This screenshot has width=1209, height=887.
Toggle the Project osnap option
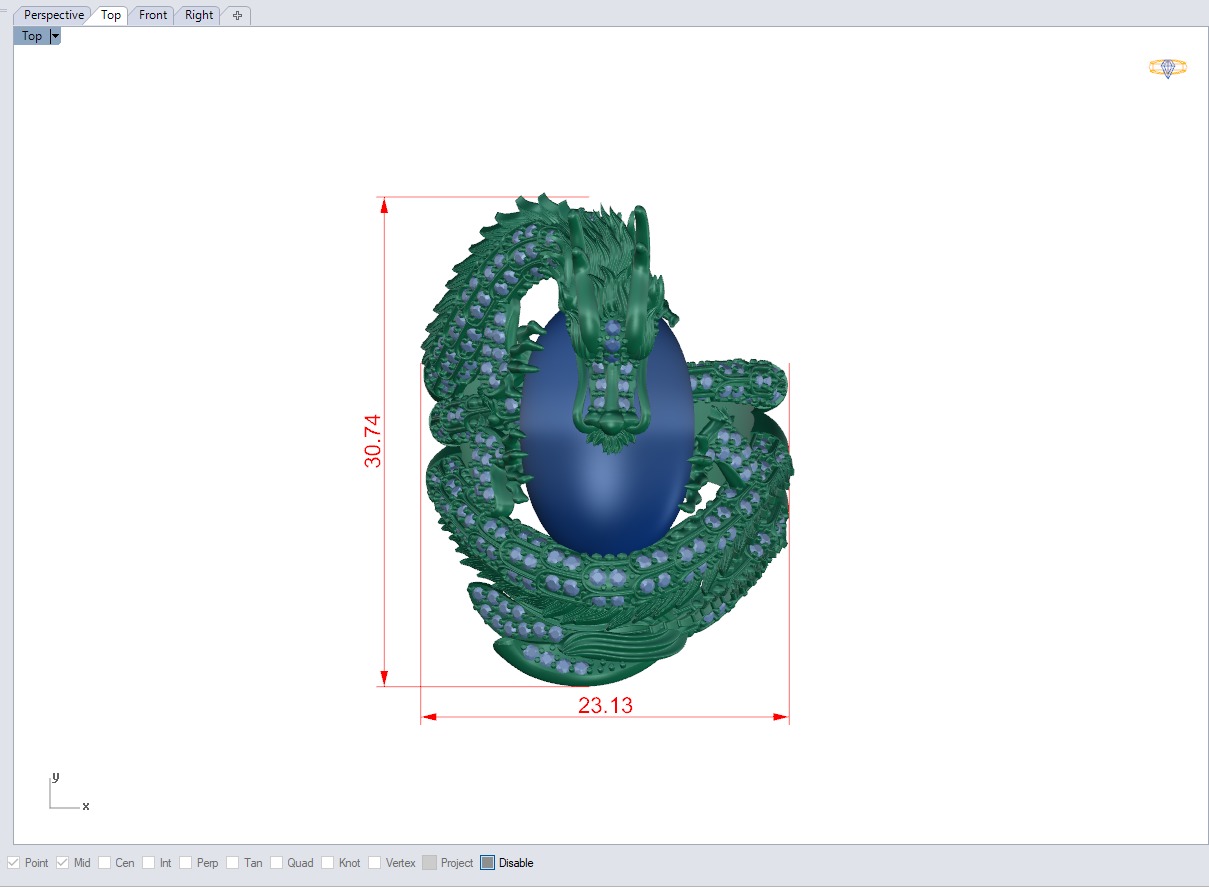429,863
